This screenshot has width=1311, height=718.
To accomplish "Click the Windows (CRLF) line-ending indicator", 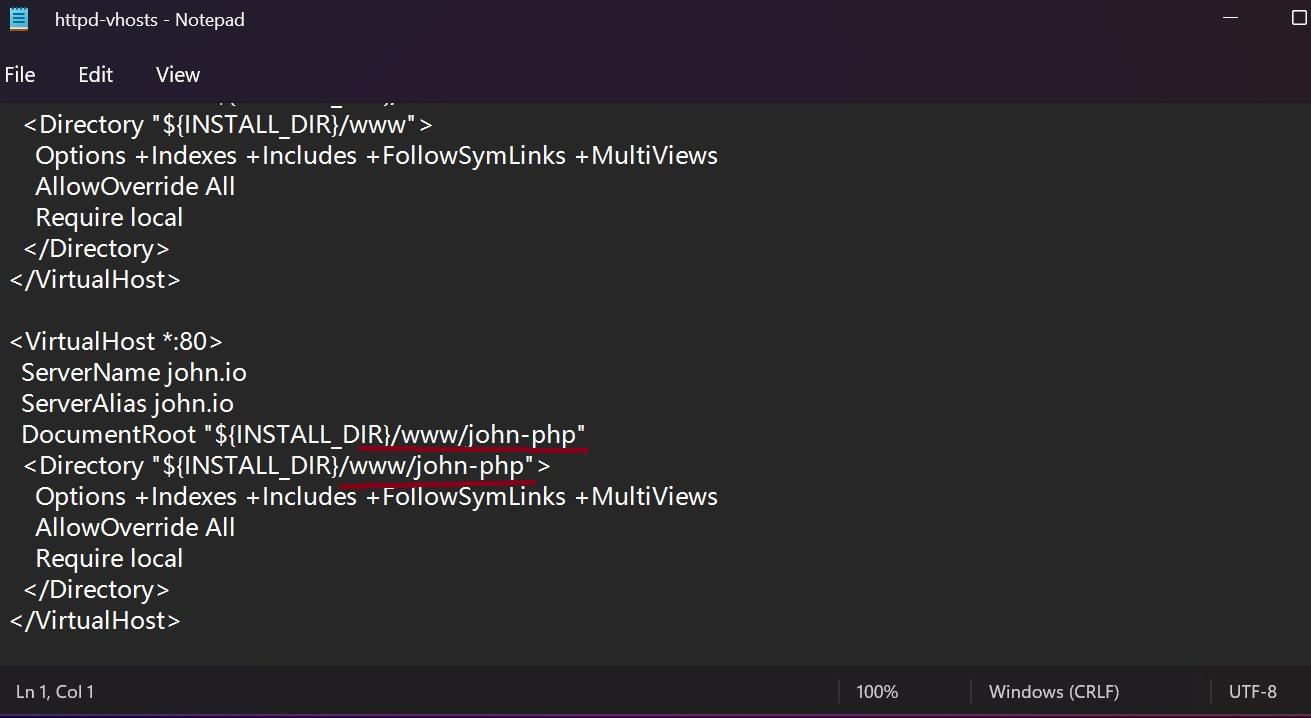I will [x=1054, y=691].
